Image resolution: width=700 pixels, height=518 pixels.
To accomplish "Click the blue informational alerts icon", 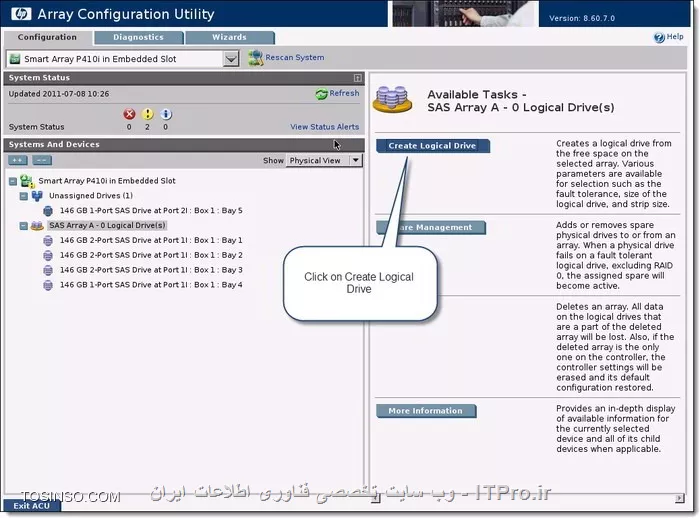I will tap(166, 114).
